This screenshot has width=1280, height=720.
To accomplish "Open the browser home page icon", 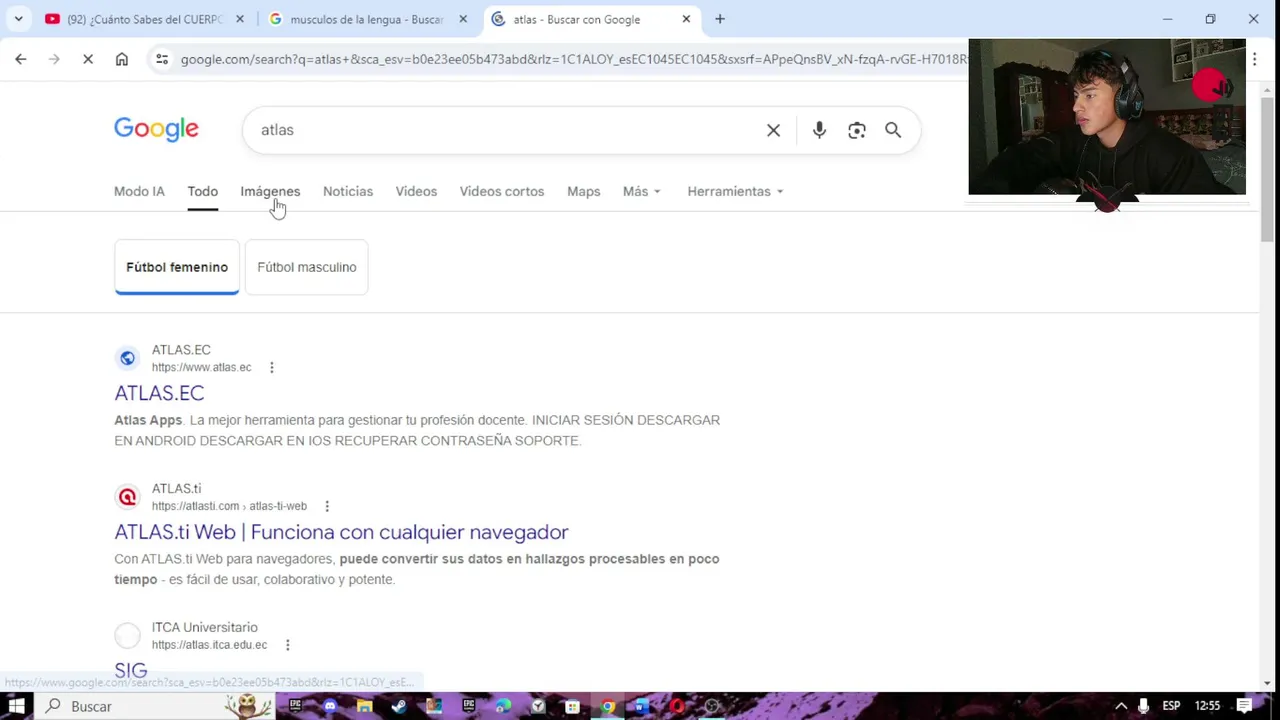I will pos(122,59).
